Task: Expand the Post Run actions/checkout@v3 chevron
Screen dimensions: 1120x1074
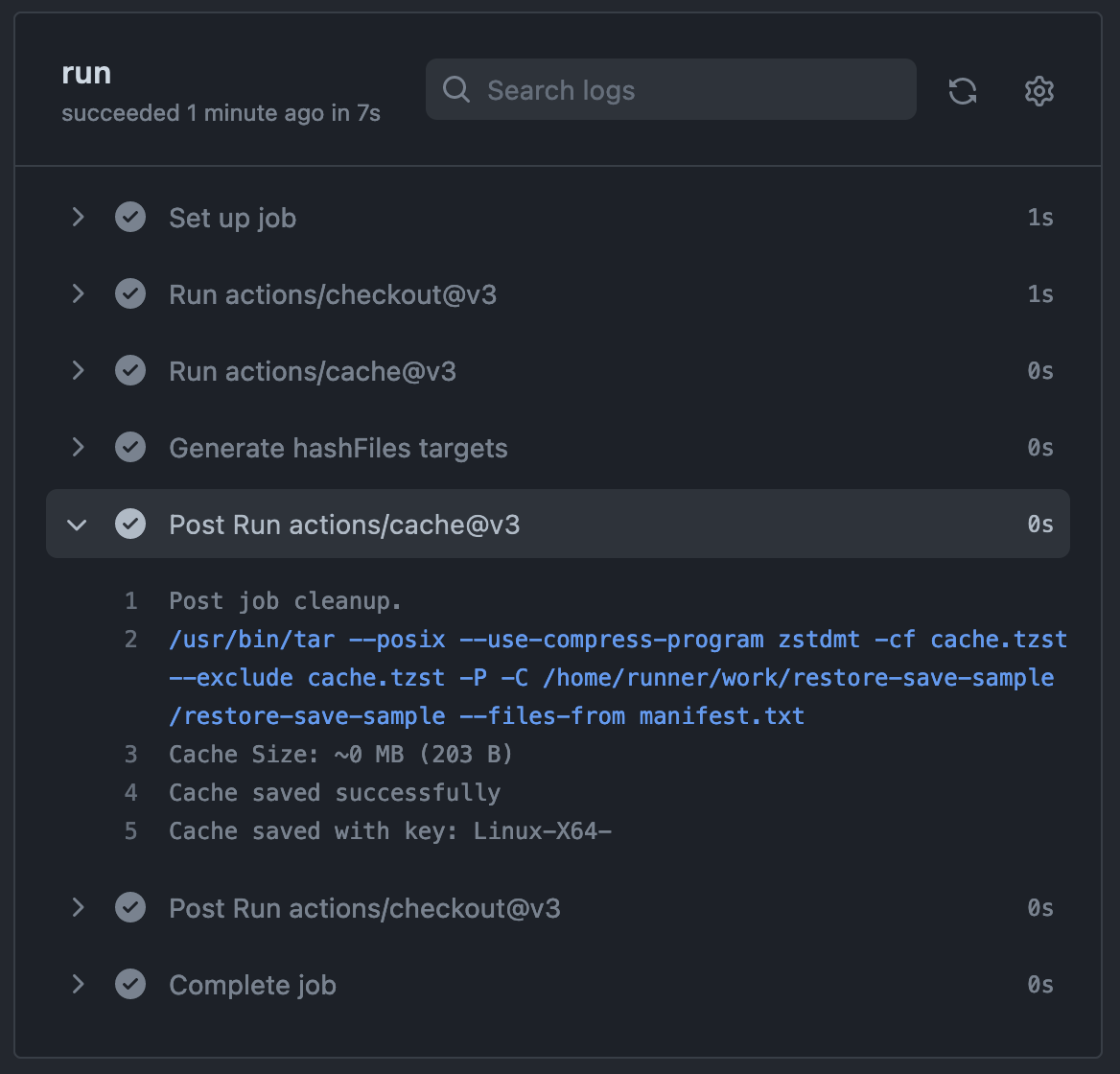Action: point(78,907)
